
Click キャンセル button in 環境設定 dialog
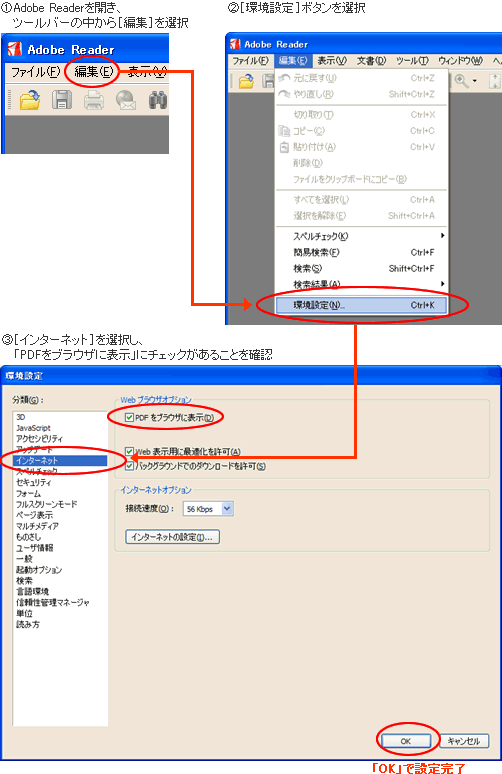[463, 741]
